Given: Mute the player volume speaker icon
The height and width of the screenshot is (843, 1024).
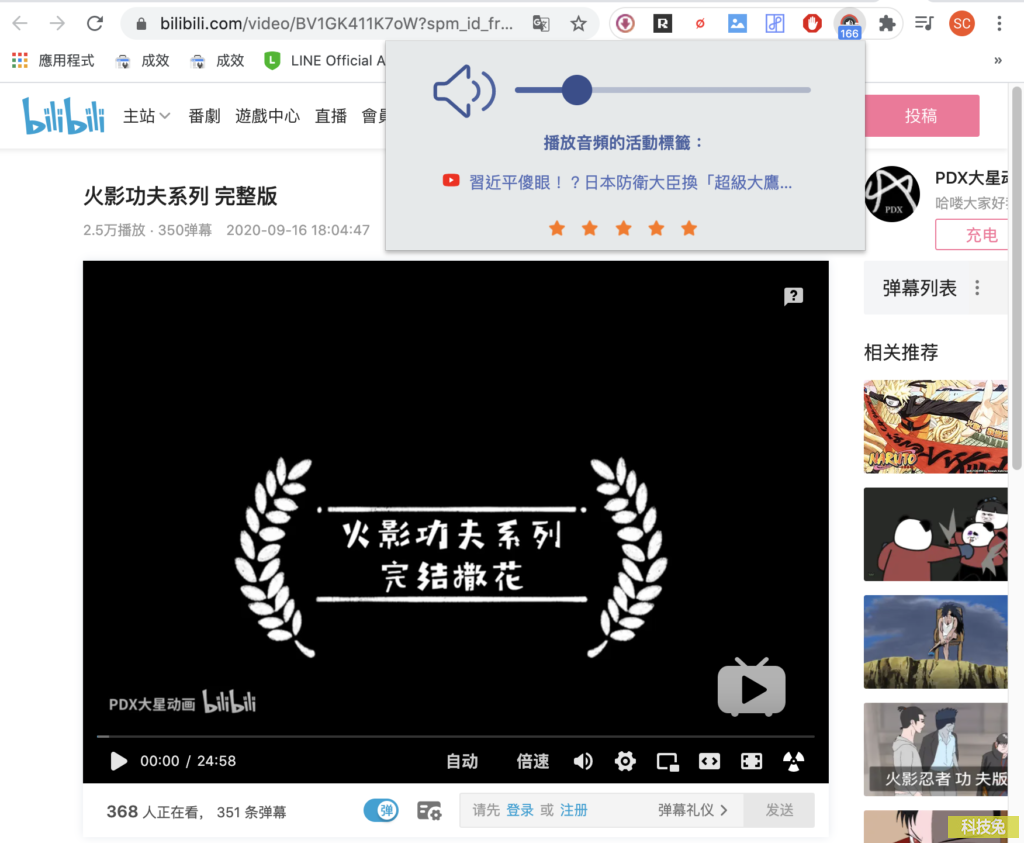Looking at the screenshot, I should 583,761.
